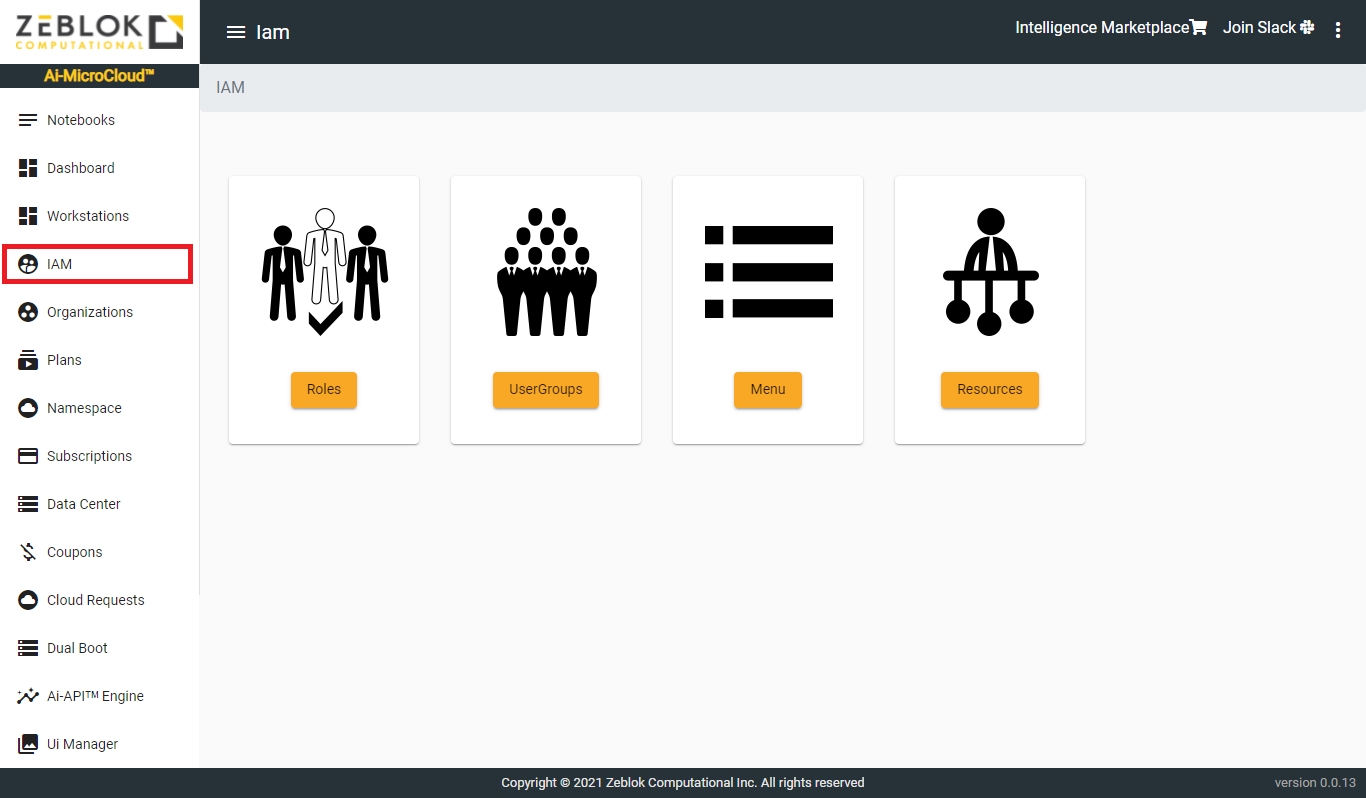The image size is (1366, 798).
Task: Click the Data Center sidebar icon
Action: [x=28, y=504]
